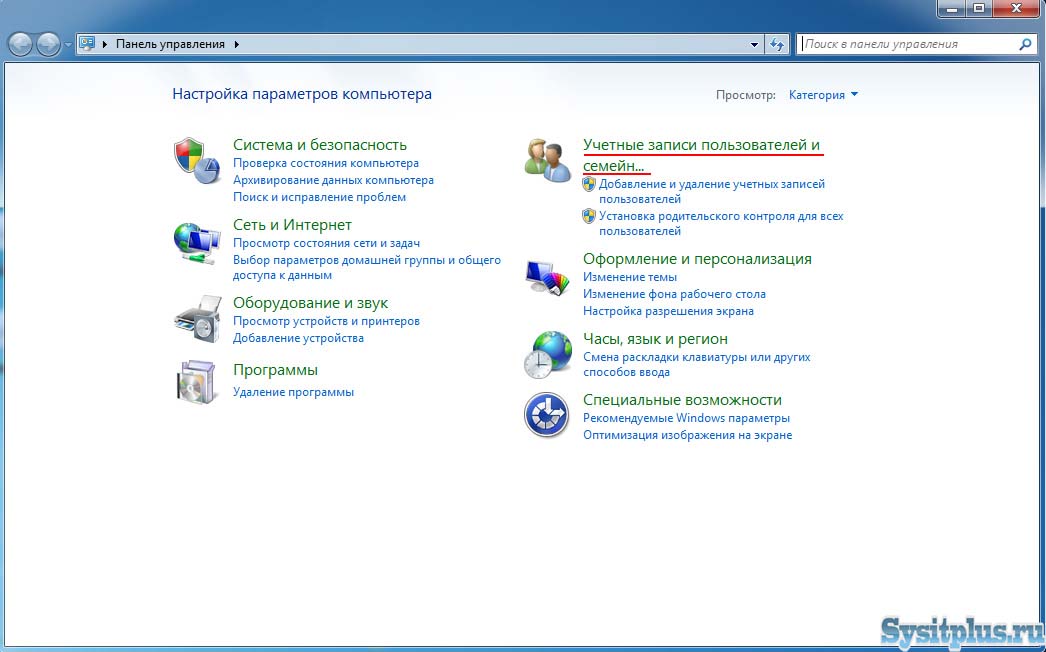1046x652 pixels.
Task: Click the Hardware and Sound printer icon
Action: 197,319
